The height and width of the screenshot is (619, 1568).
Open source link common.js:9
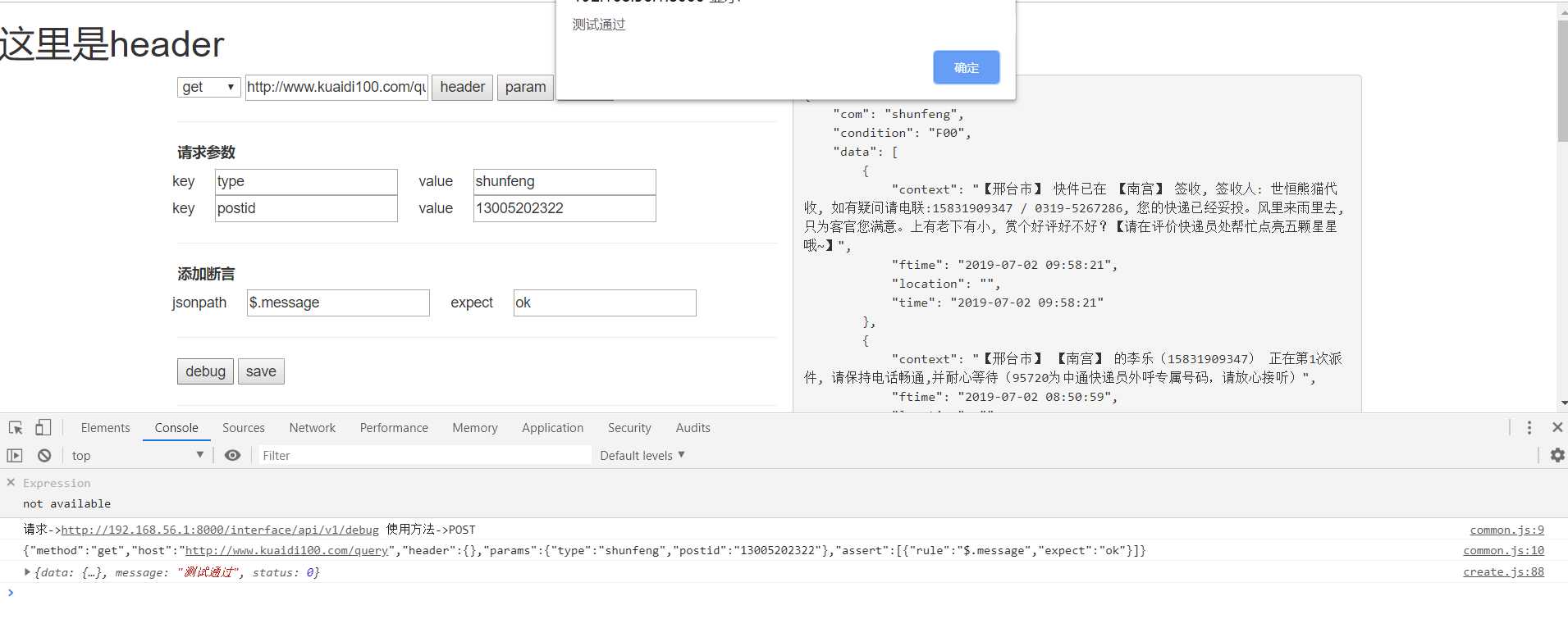[1506, 530]
